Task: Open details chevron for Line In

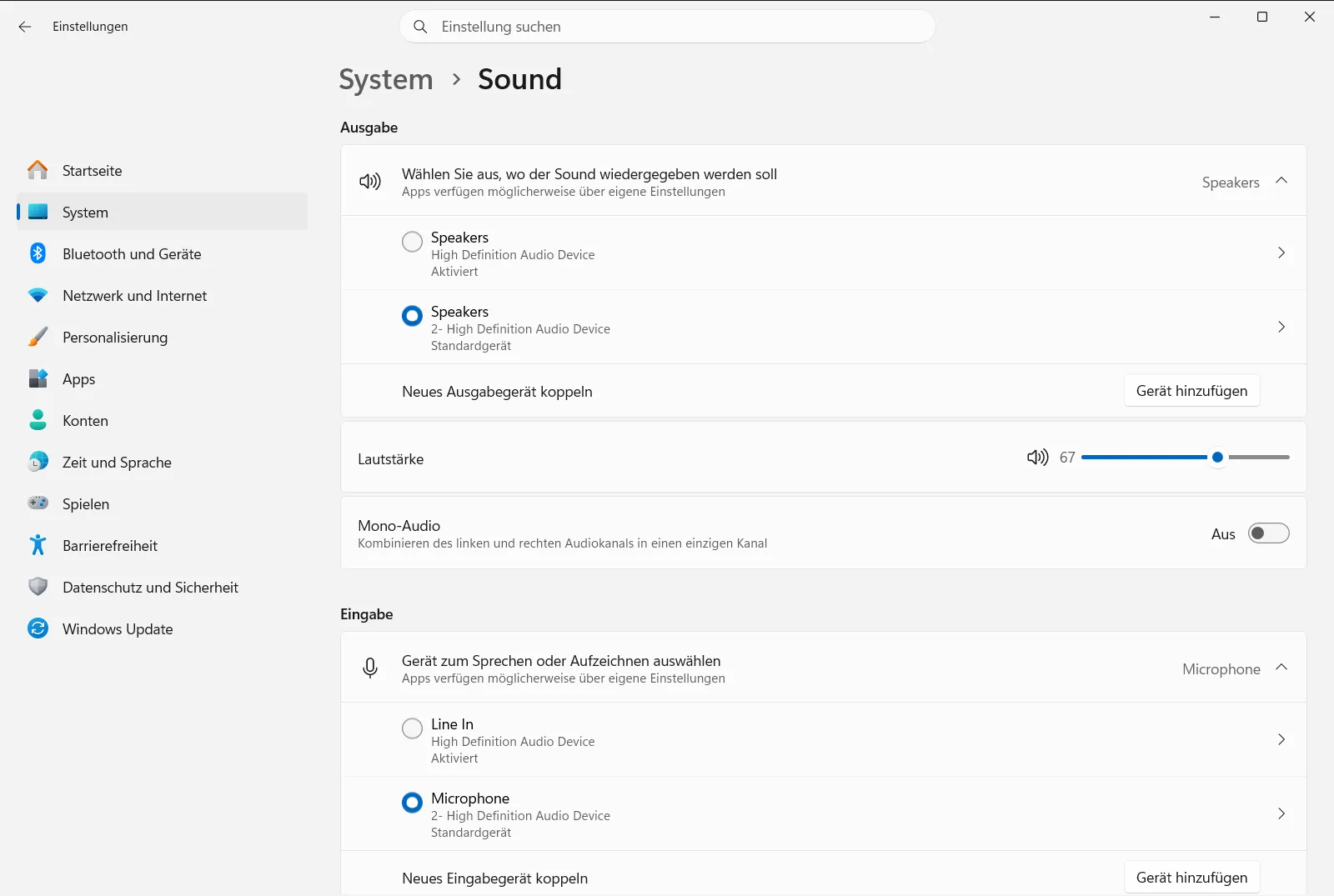Action: point(1281,739)
